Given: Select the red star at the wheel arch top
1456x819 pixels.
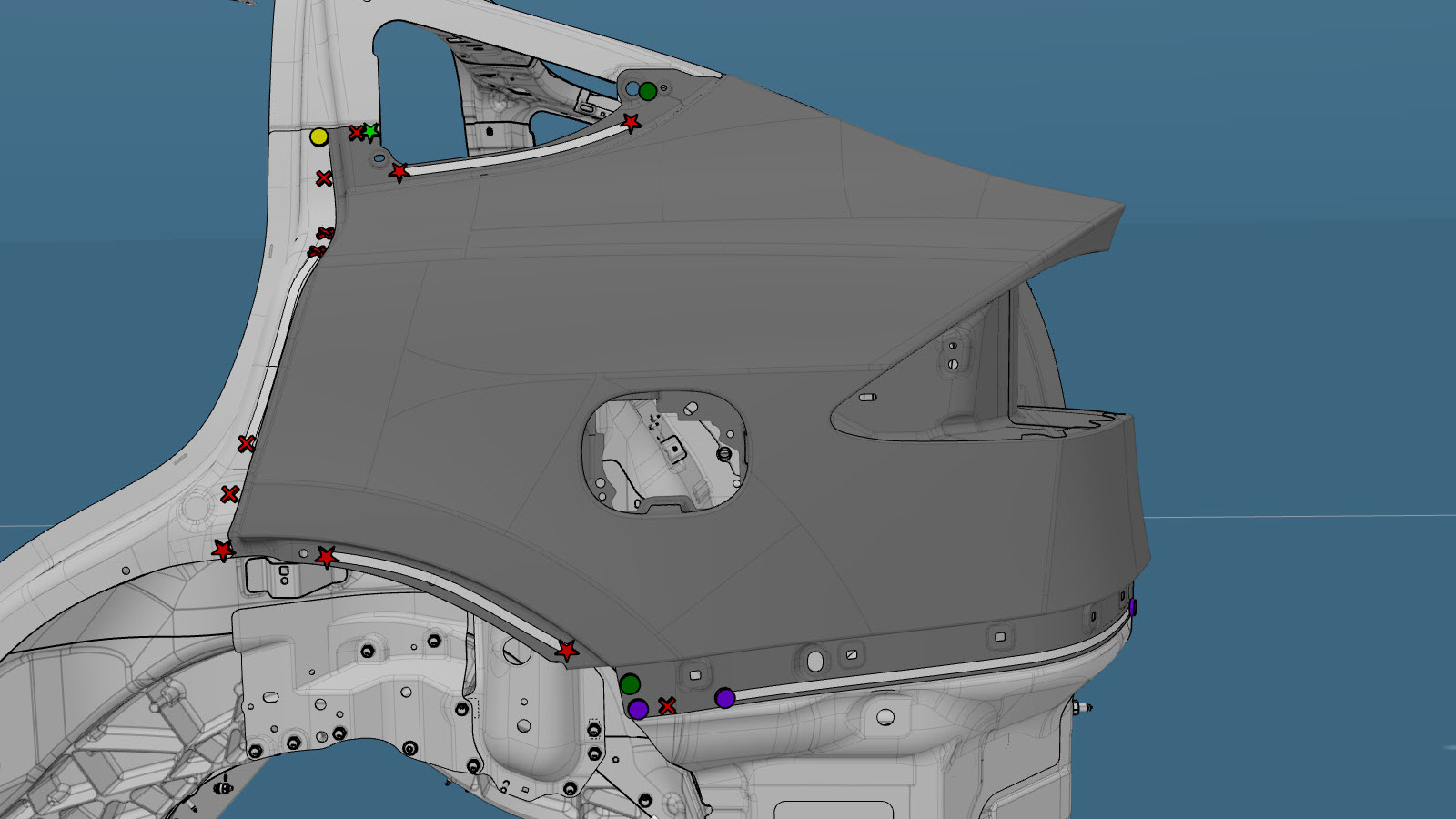Looking at the screenshot, I should point(327,557).
